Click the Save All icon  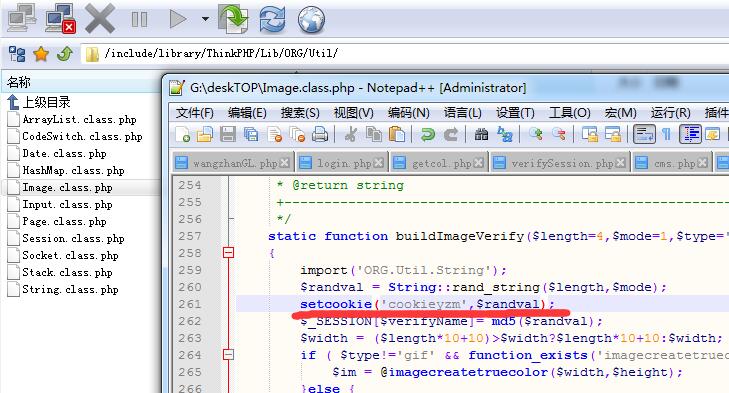[x=251, y=134]
